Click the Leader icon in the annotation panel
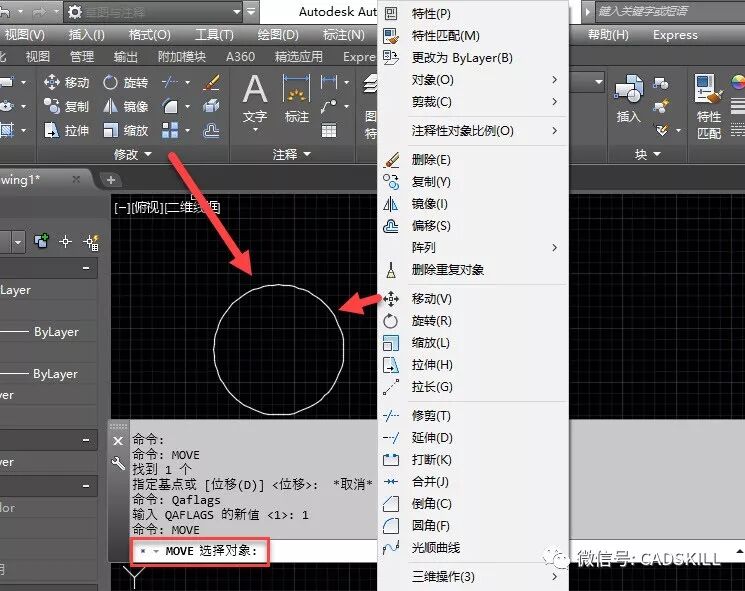 pyautogui.click(x=329, y=106)
